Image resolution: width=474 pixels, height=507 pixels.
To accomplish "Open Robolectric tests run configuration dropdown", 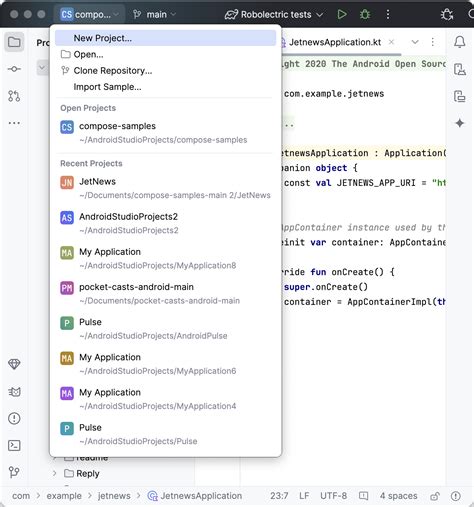I will pyautogui.click(x=274, y=14).
